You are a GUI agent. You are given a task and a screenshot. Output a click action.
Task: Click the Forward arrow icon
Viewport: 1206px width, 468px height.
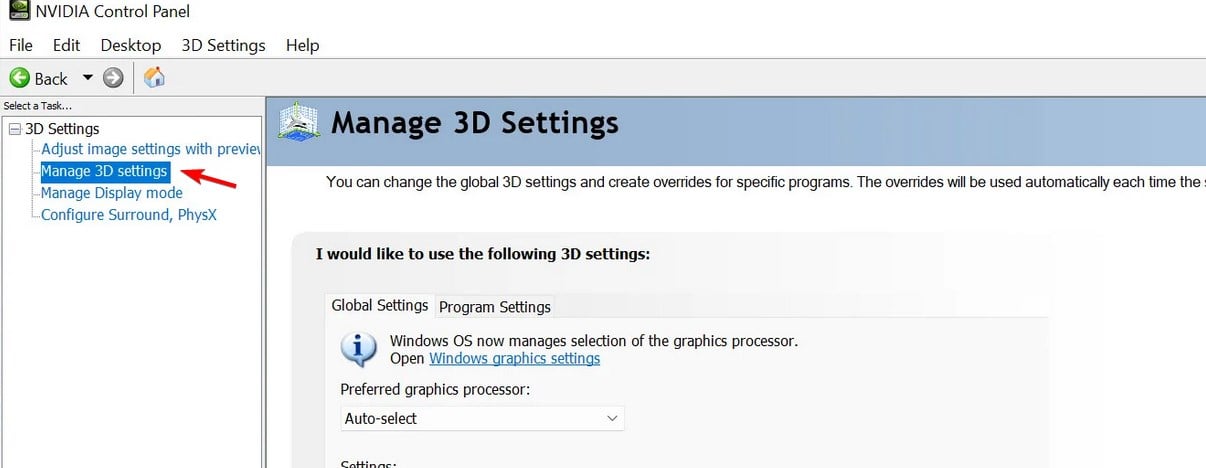113,78
